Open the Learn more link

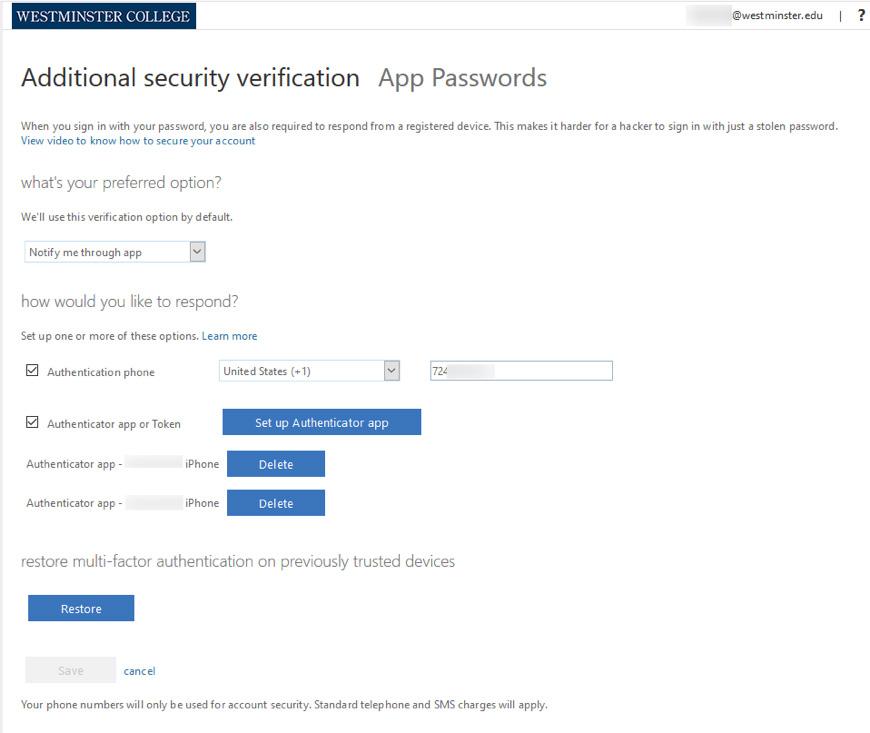229,336
